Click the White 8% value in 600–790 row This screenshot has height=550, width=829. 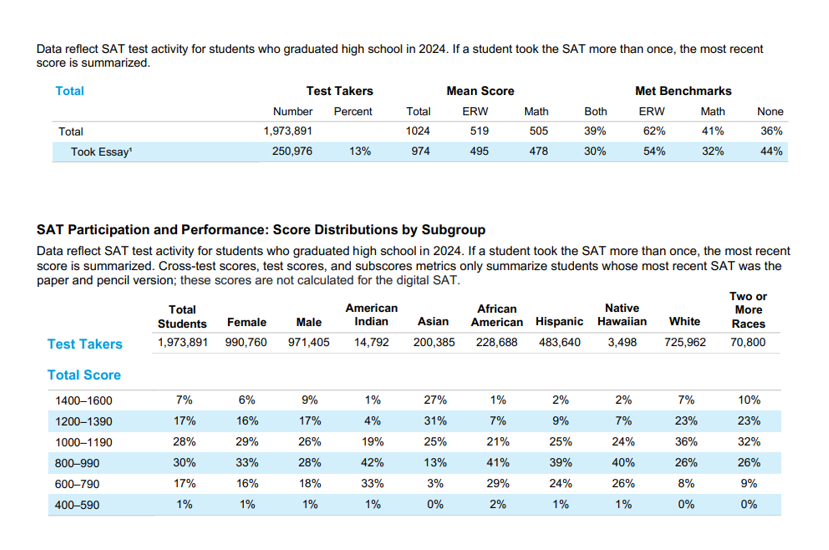pyautogui.click(x=686, y=484)
